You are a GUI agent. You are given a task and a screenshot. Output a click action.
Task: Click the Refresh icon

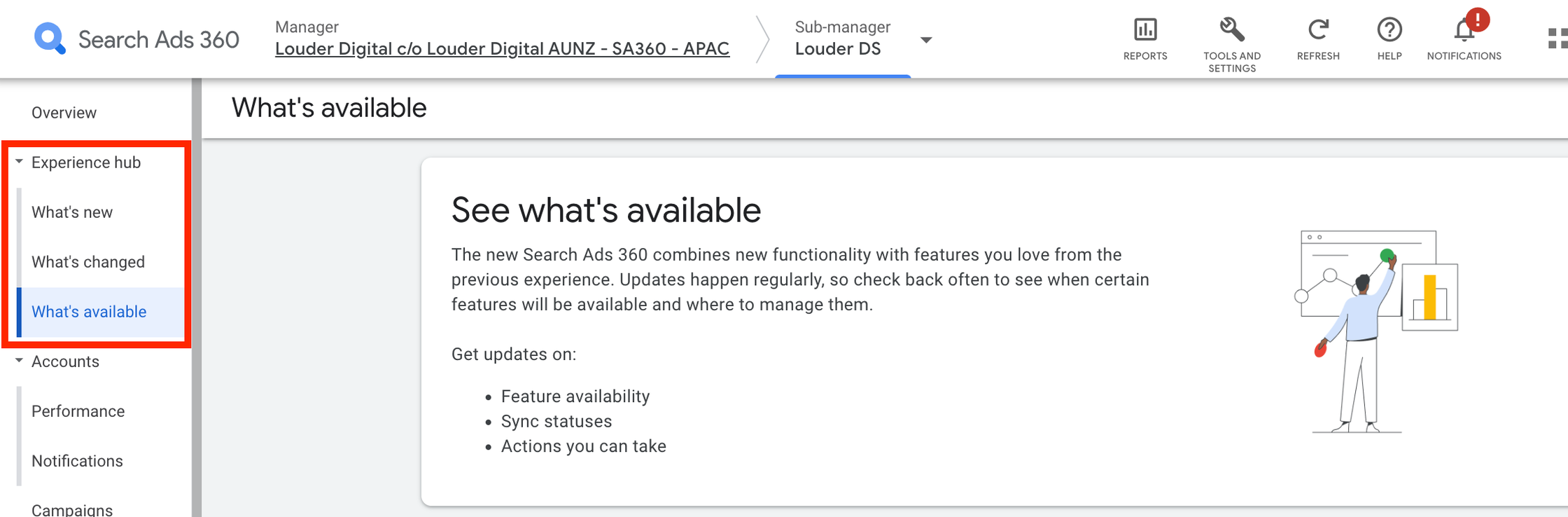pos(1318,30)
